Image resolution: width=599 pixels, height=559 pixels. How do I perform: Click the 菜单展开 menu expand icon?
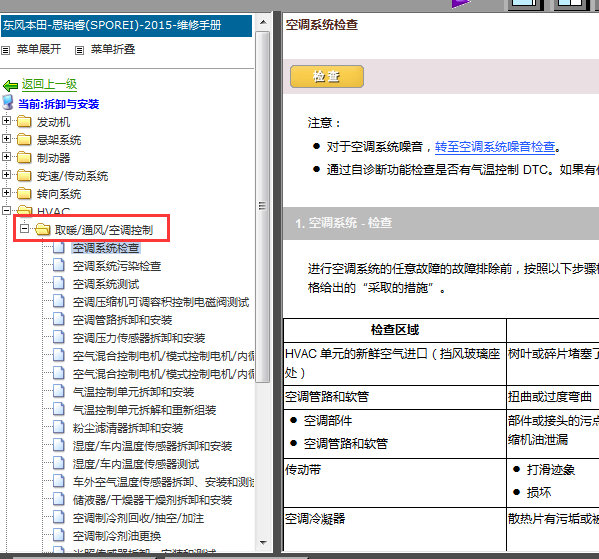(5, 50)
